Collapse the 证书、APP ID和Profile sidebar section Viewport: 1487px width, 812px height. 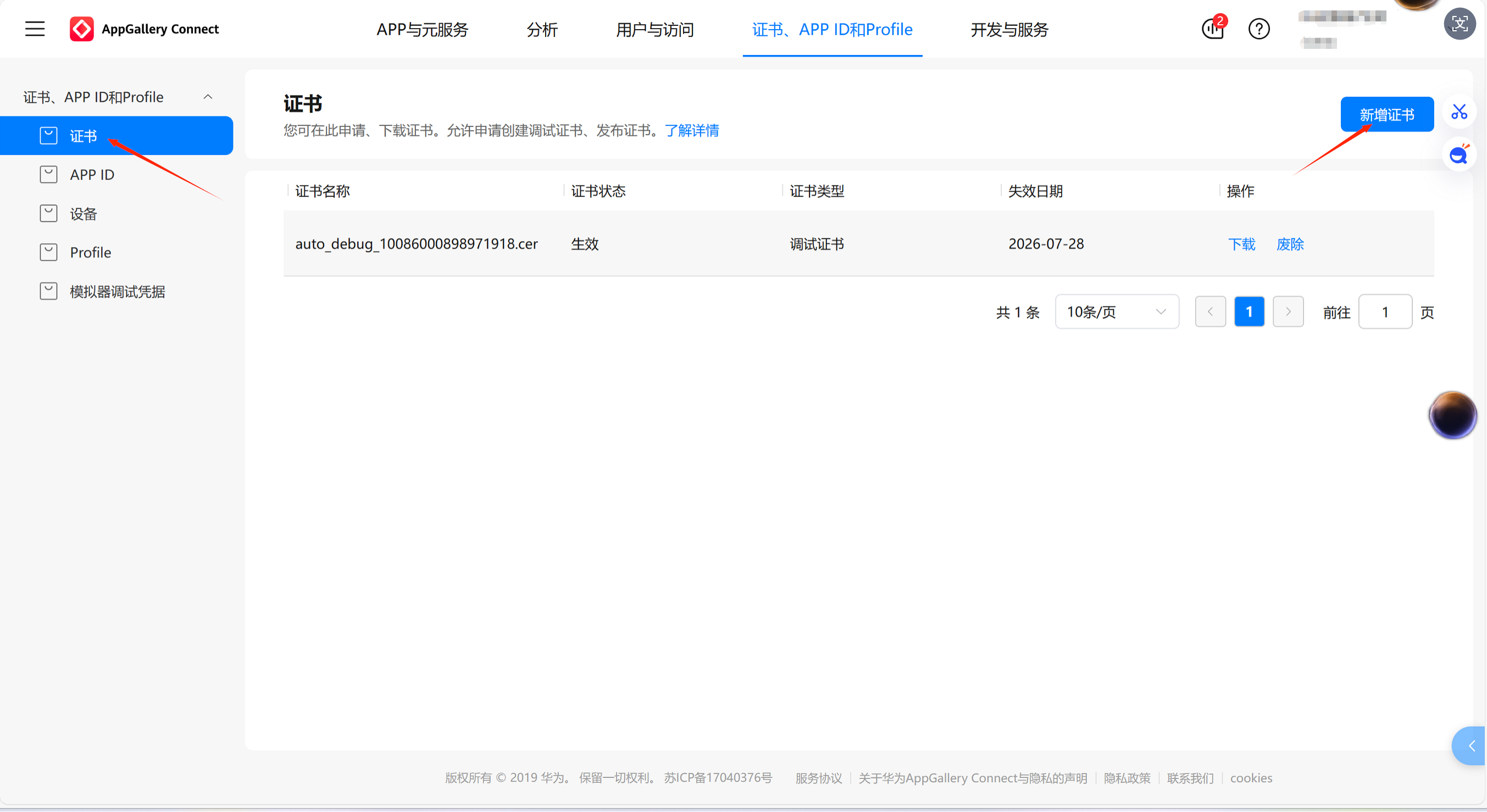point(208,97)
